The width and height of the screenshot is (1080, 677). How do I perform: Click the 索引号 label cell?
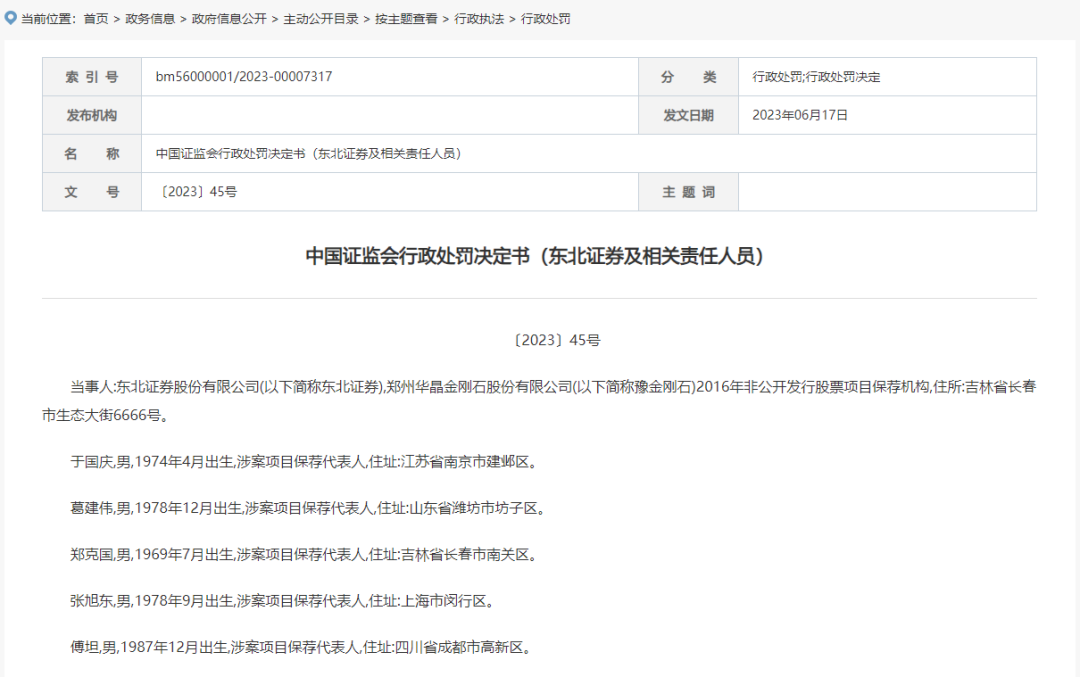92,76
